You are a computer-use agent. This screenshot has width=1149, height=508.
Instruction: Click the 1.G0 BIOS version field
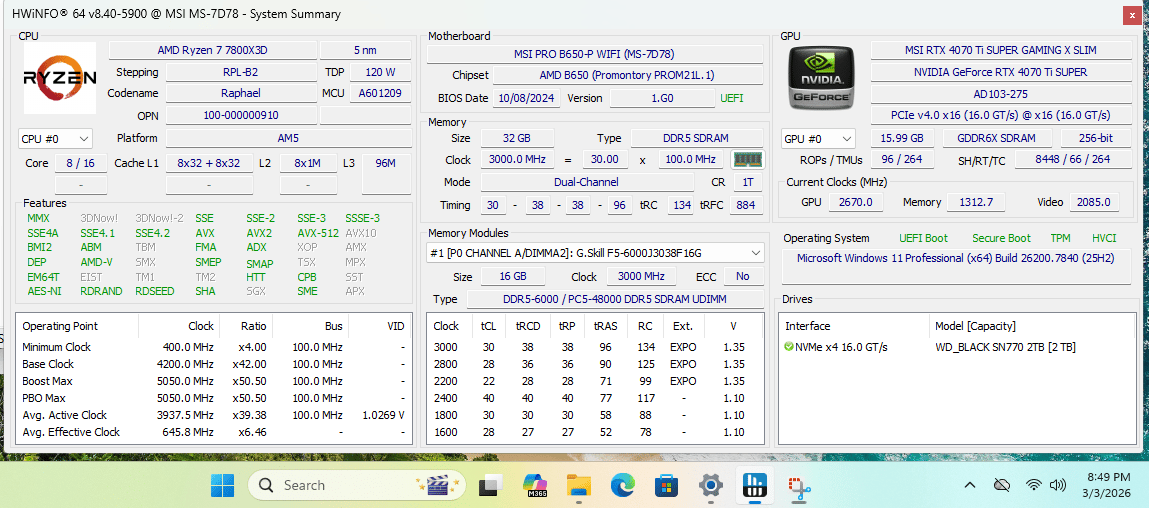point(662,98)
